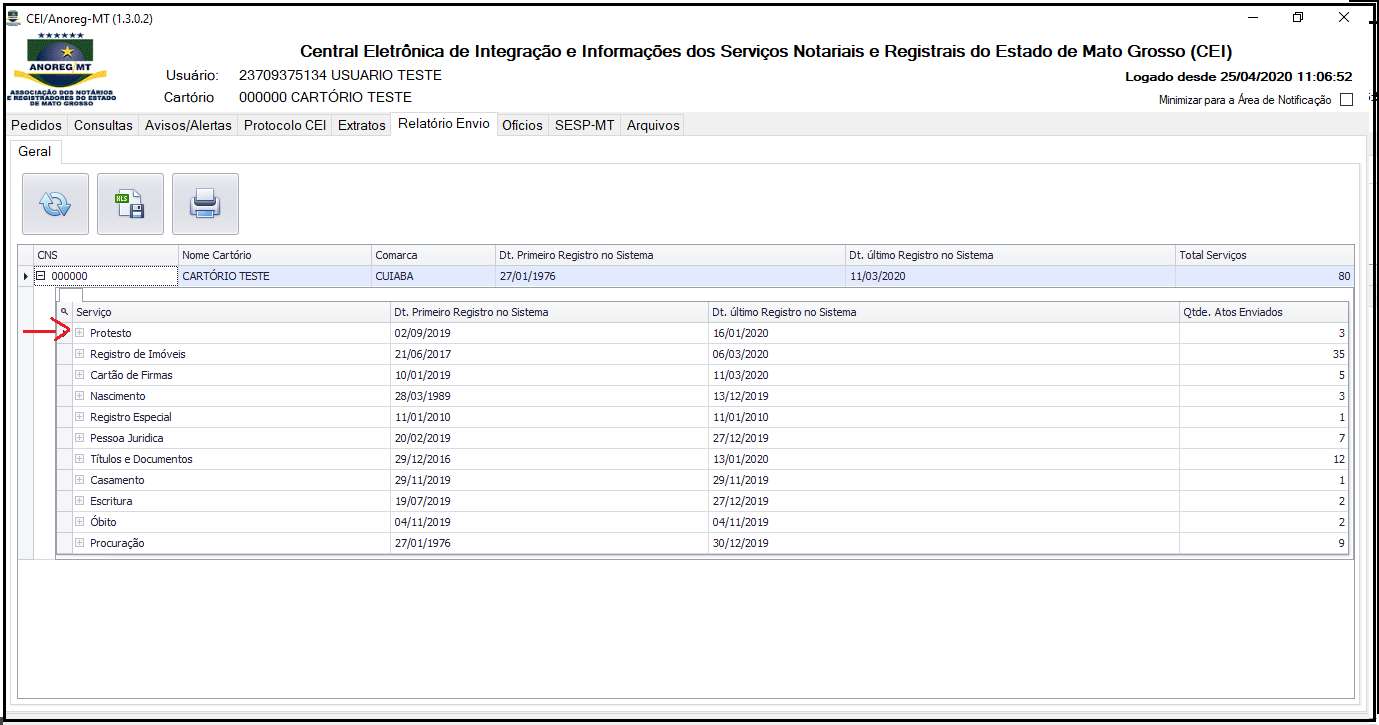1379x725 pixels.
Task: Click the 23709375134 USUARIO TESTE label
Action: [x=340, y=75]
